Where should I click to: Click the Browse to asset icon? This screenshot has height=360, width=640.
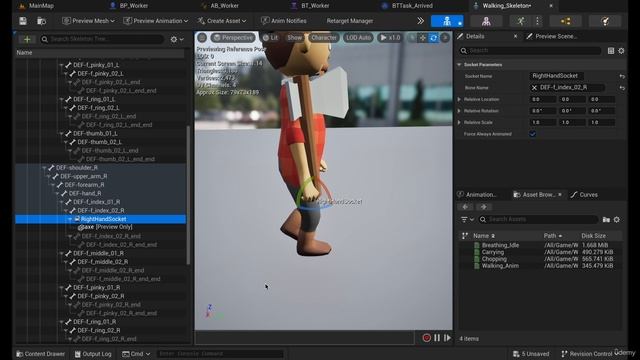pos(41,21)
